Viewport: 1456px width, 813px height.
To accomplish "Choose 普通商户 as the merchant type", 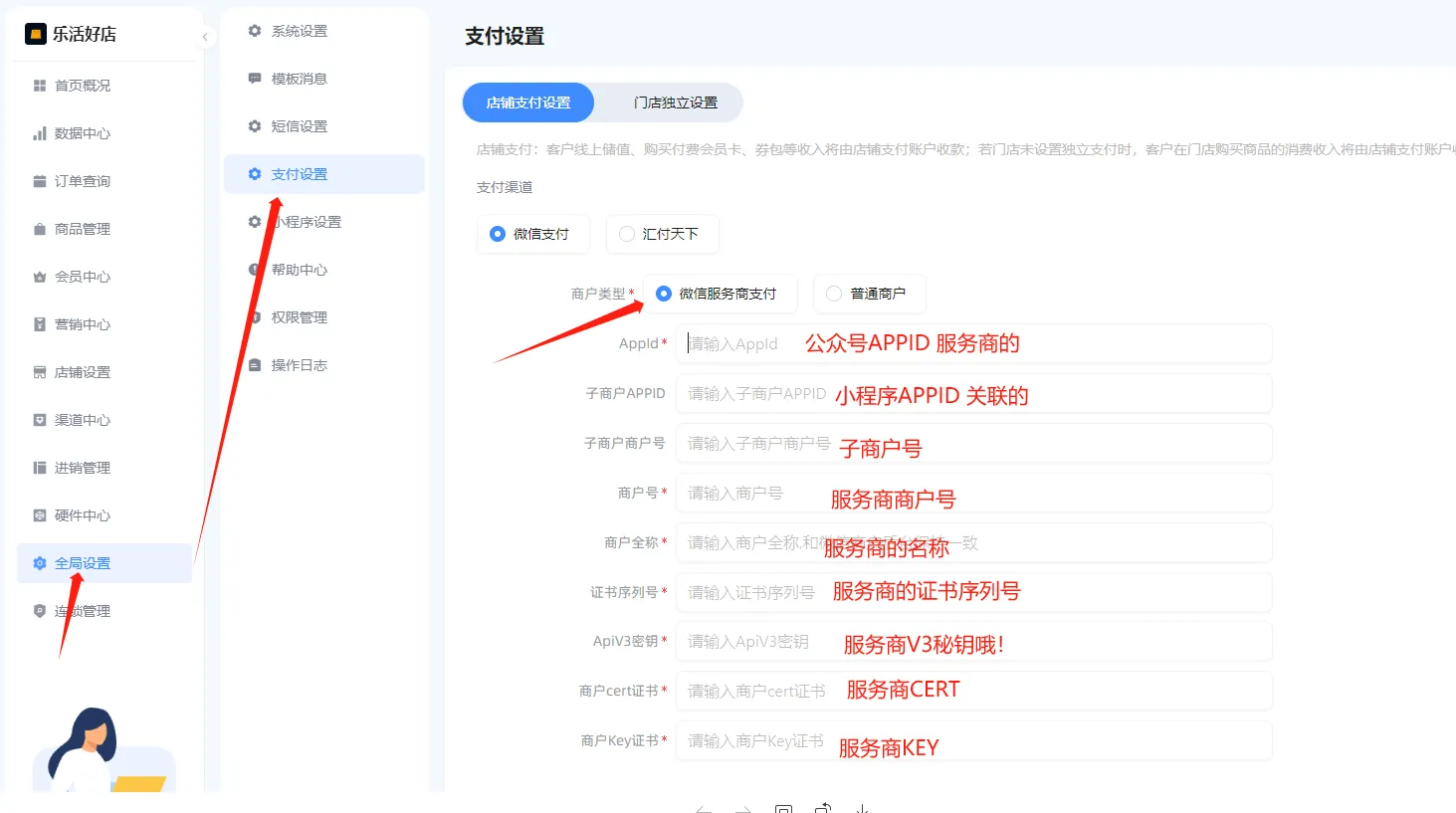I will point(869,294).
